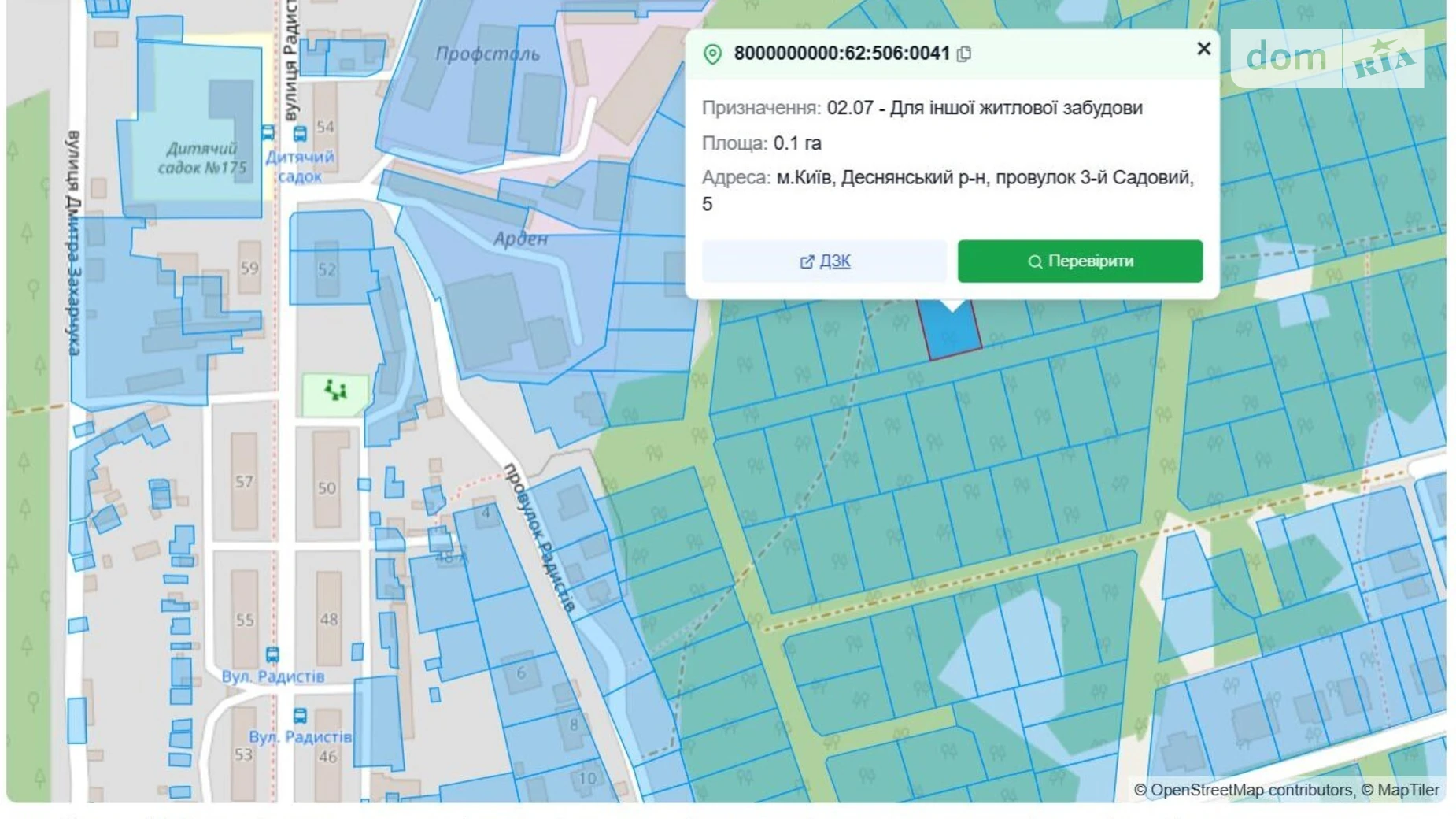The width and height of the screenshot is (1456, 819).
Task: Click the Арден label on the map
Action: 520,239
